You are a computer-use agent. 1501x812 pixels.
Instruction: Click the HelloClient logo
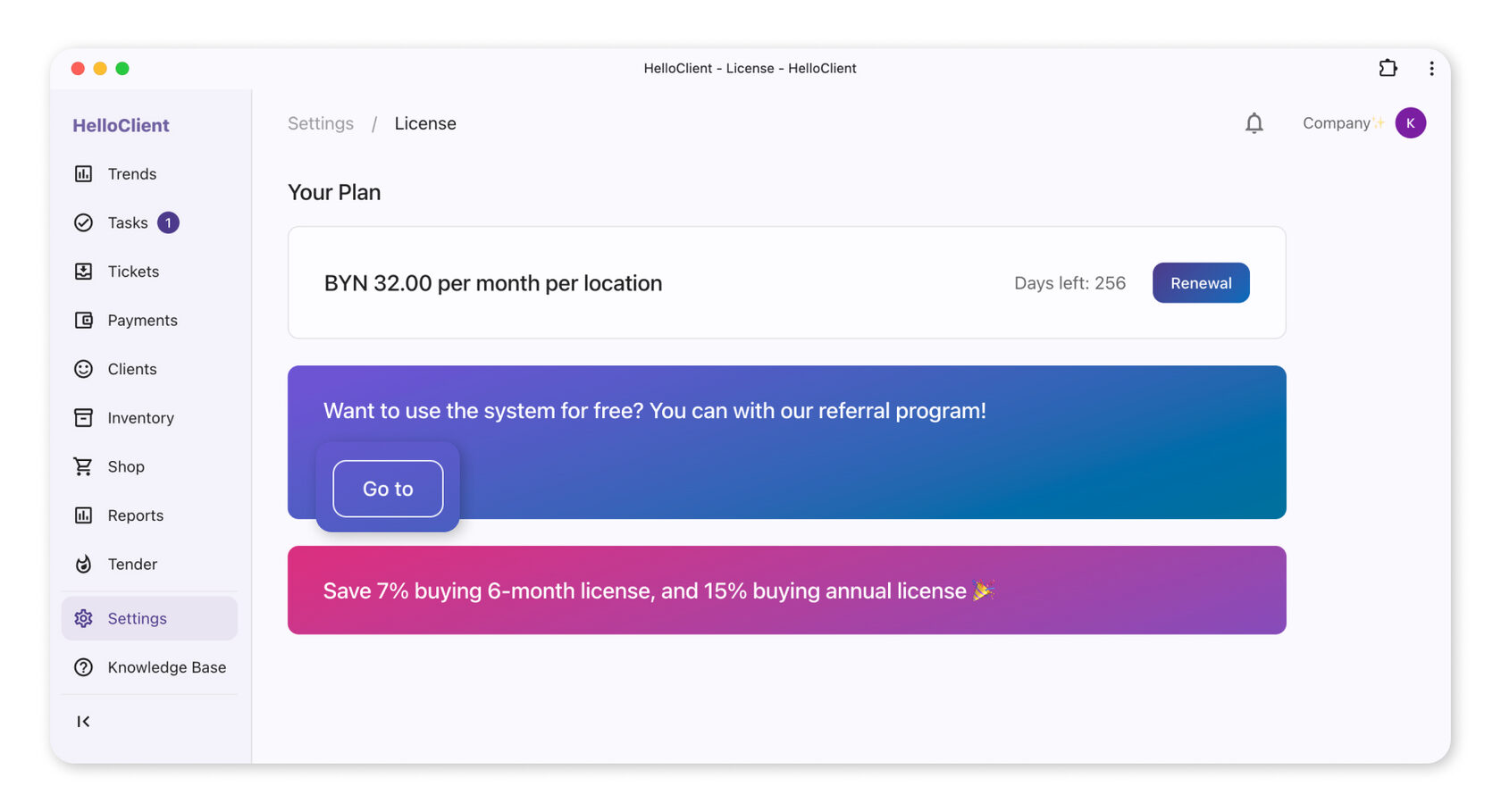(121, 125)
